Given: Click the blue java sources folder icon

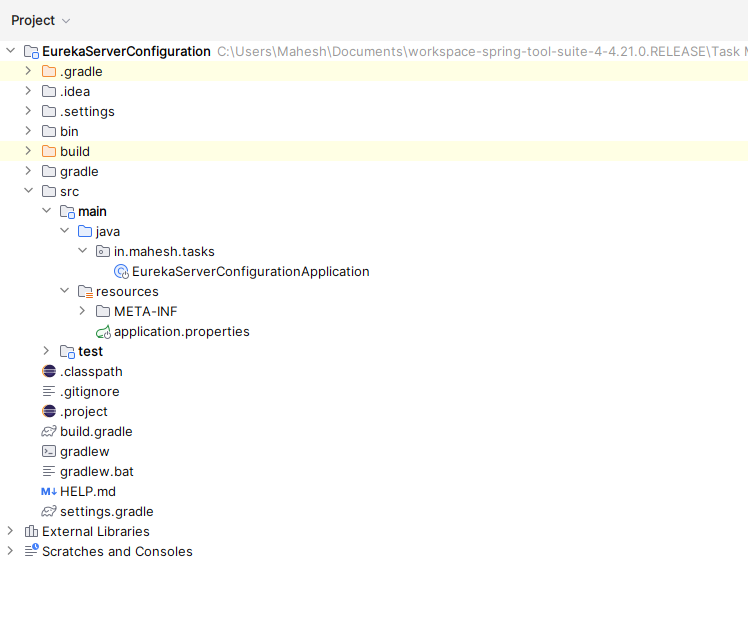Looking at the screenshot, I should tap(85, 231).
